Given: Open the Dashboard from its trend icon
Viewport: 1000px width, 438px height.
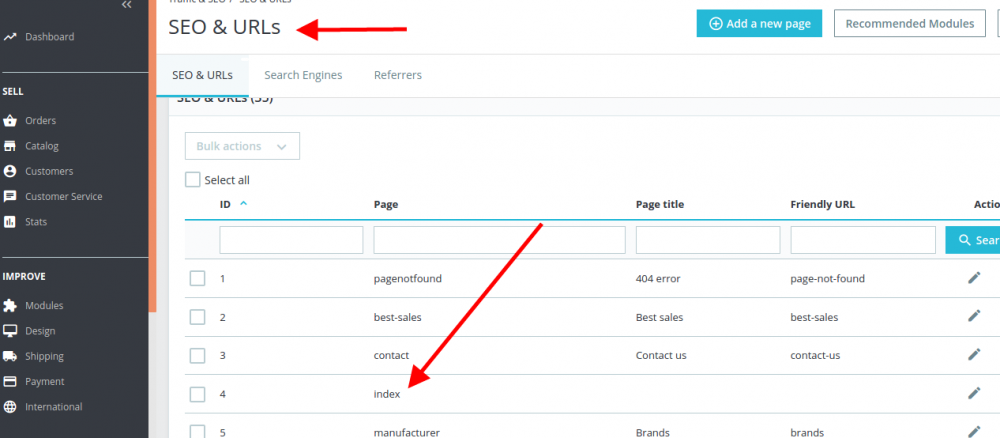Looking at the screenshot, I should click(x=10, y=37).
